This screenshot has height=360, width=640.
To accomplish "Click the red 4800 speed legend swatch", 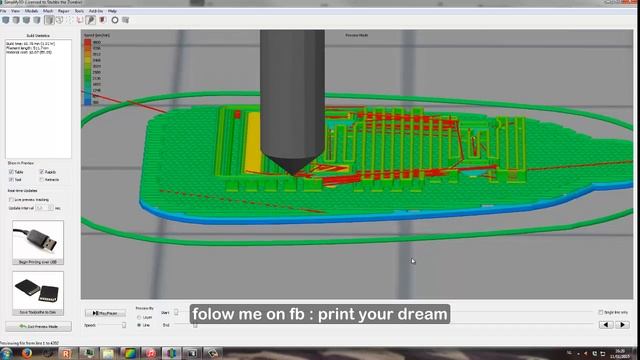I will (88, 42).
